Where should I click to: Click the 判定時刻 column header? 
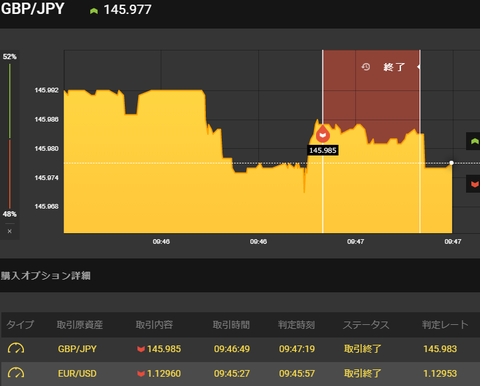[296, 325]
